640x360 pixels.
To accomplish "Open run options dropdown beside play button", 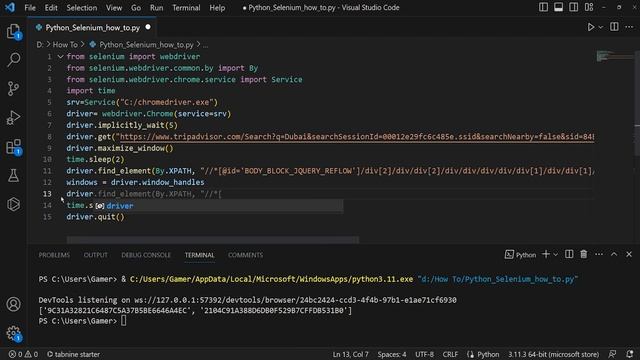I will [x=601, y=27].
